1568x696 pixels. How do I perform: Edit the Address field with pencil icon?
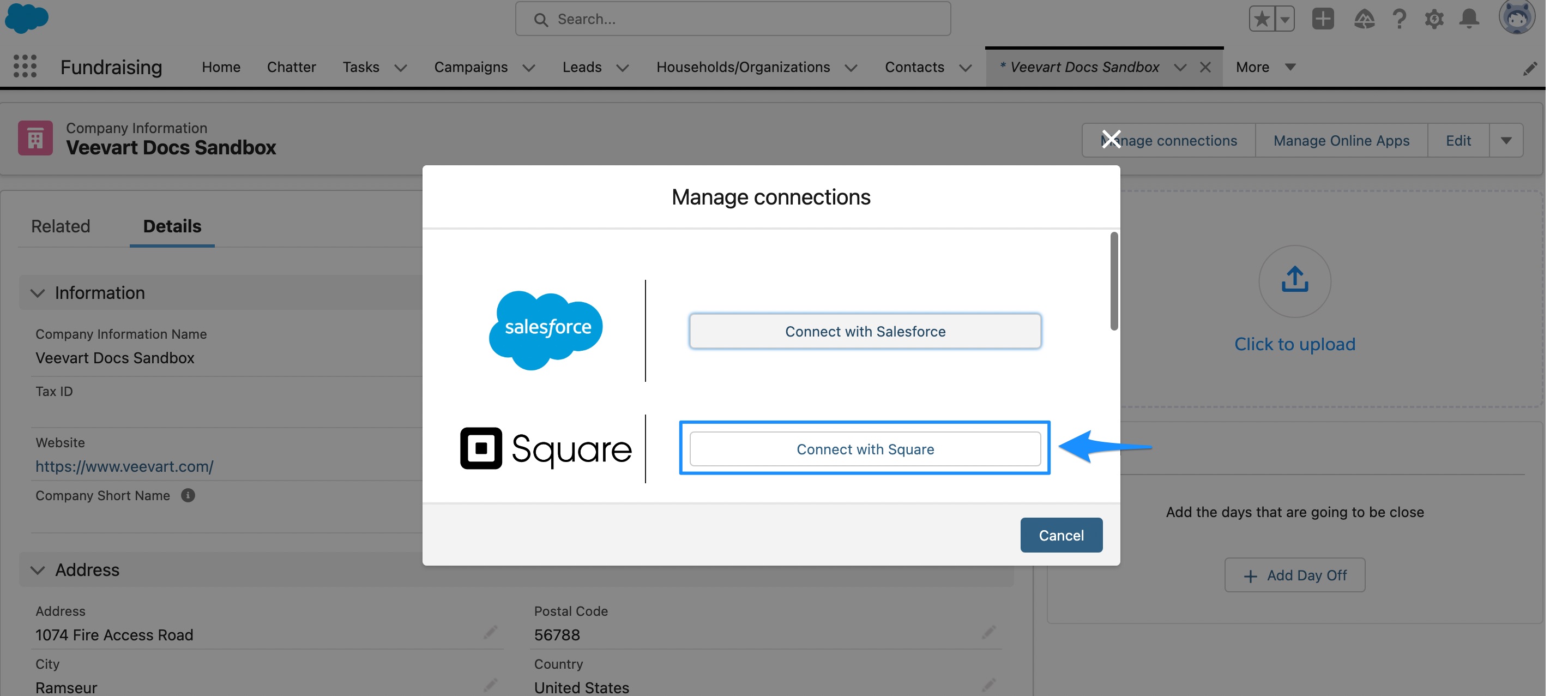[491, 633]
